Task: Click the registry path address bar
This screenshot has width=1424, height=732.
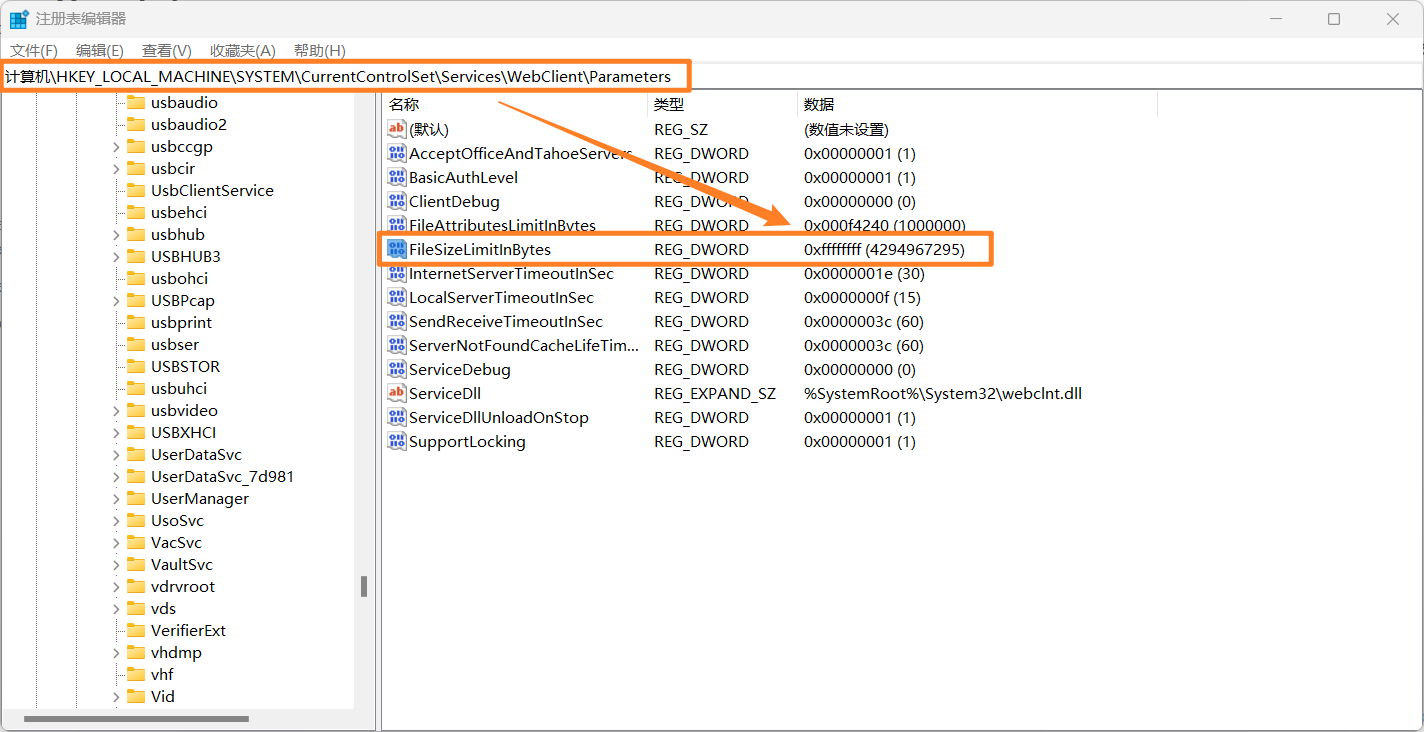Action: click(x=711, y=76)
